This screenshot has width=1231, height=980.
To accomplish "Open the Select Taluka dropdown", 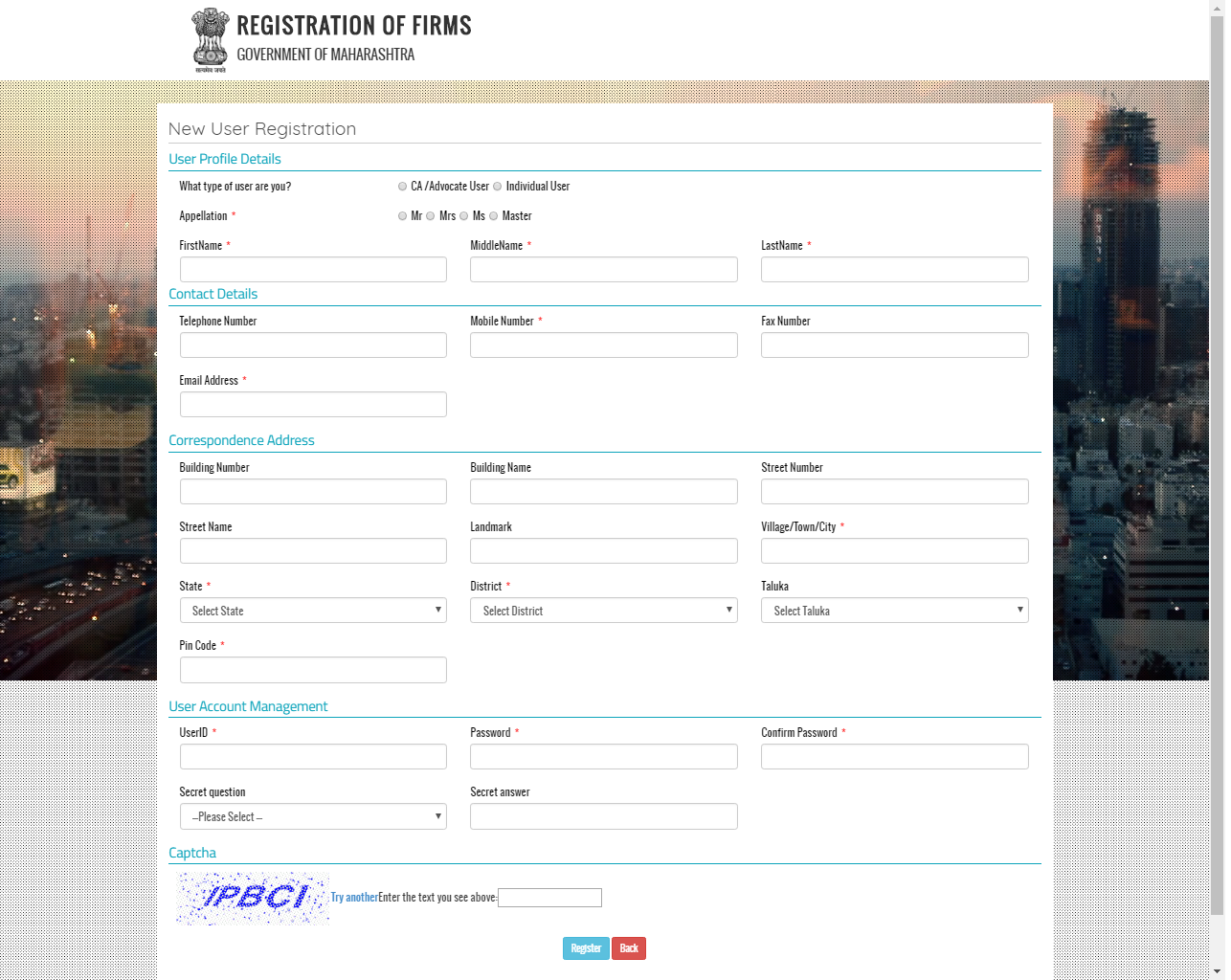I will click(894, 611).
